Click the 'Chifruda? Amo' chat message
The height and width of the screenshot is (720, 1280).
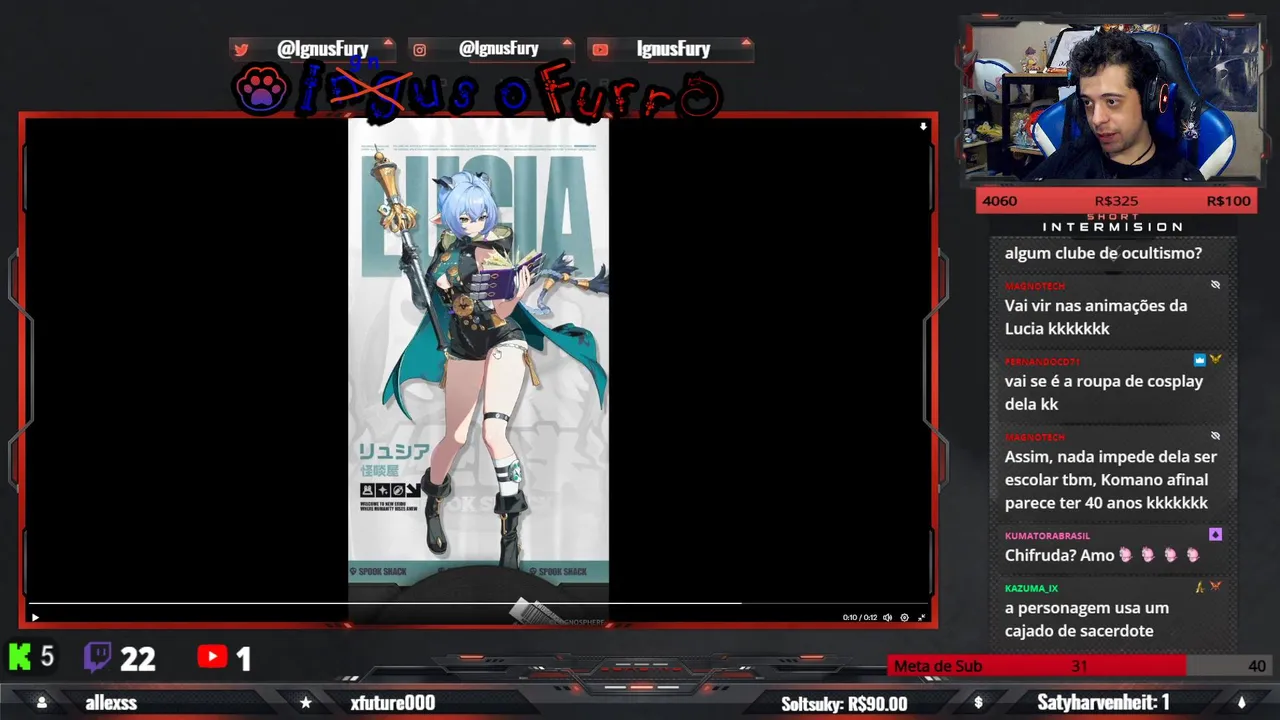click(1101, 555)
